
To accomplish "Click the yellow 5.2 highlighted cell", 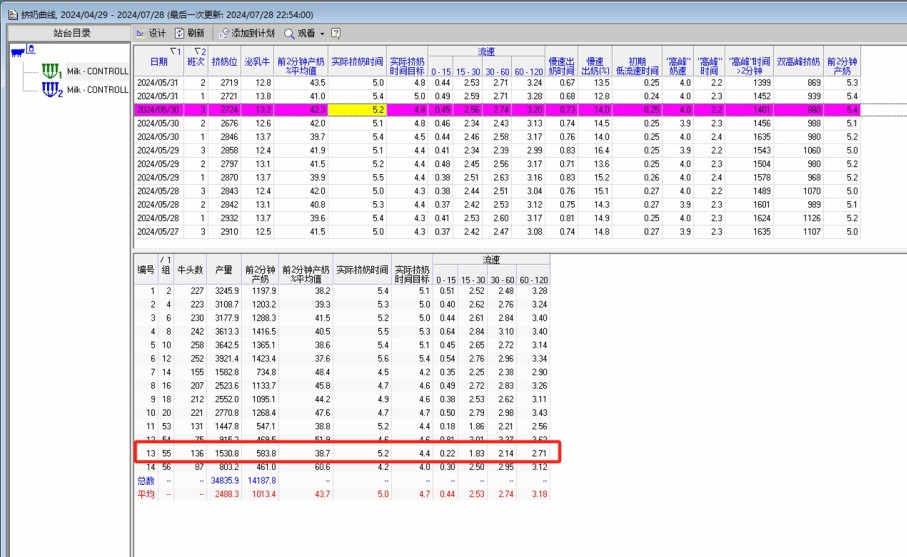I will pos(358,109).
